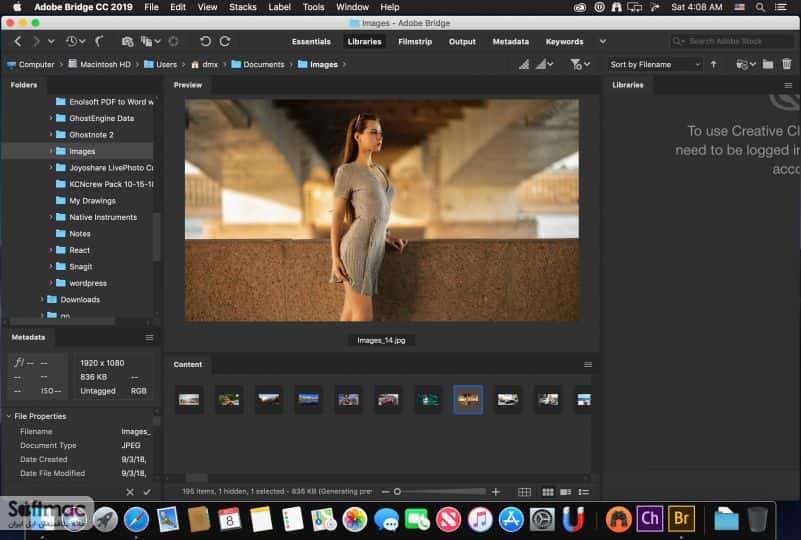This screenshot has width=801, height=540.
Task: Switch to Keywords workspace
Action: (x=564, y=41)
